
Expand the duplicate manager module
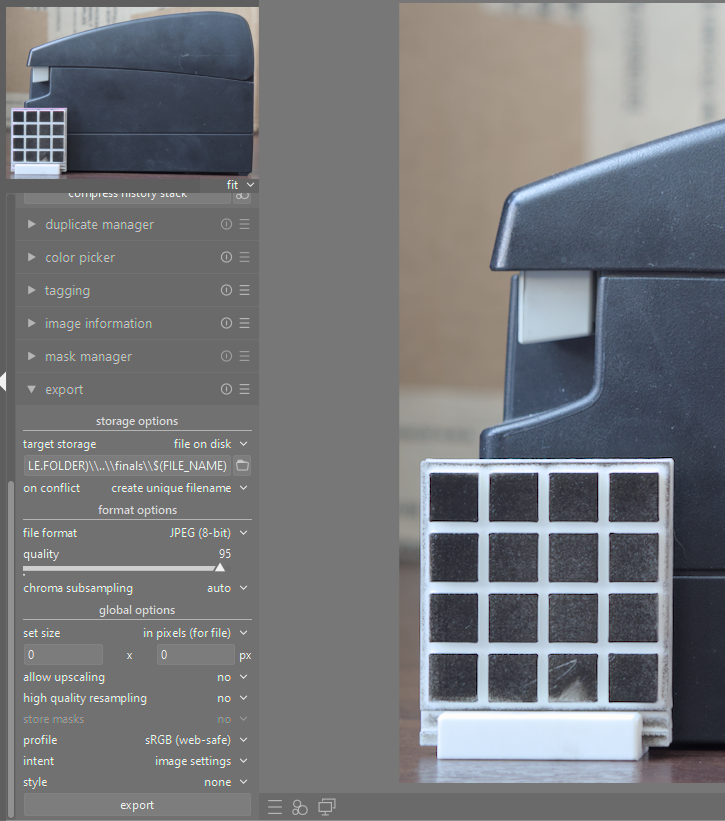pos(99,225)
